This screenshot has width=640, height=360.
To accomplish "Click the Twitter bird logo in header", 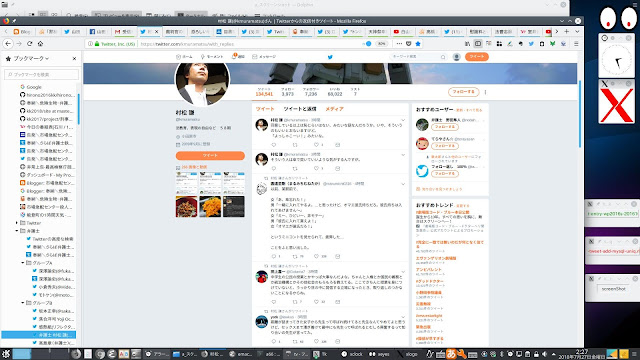I will pos(330,57).
